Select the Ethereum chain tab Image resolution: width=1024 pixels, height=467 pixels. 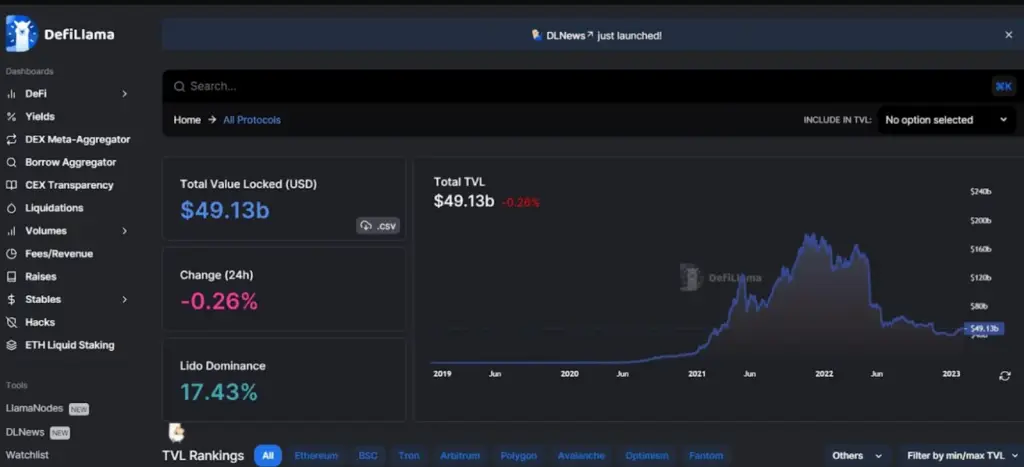316,456
